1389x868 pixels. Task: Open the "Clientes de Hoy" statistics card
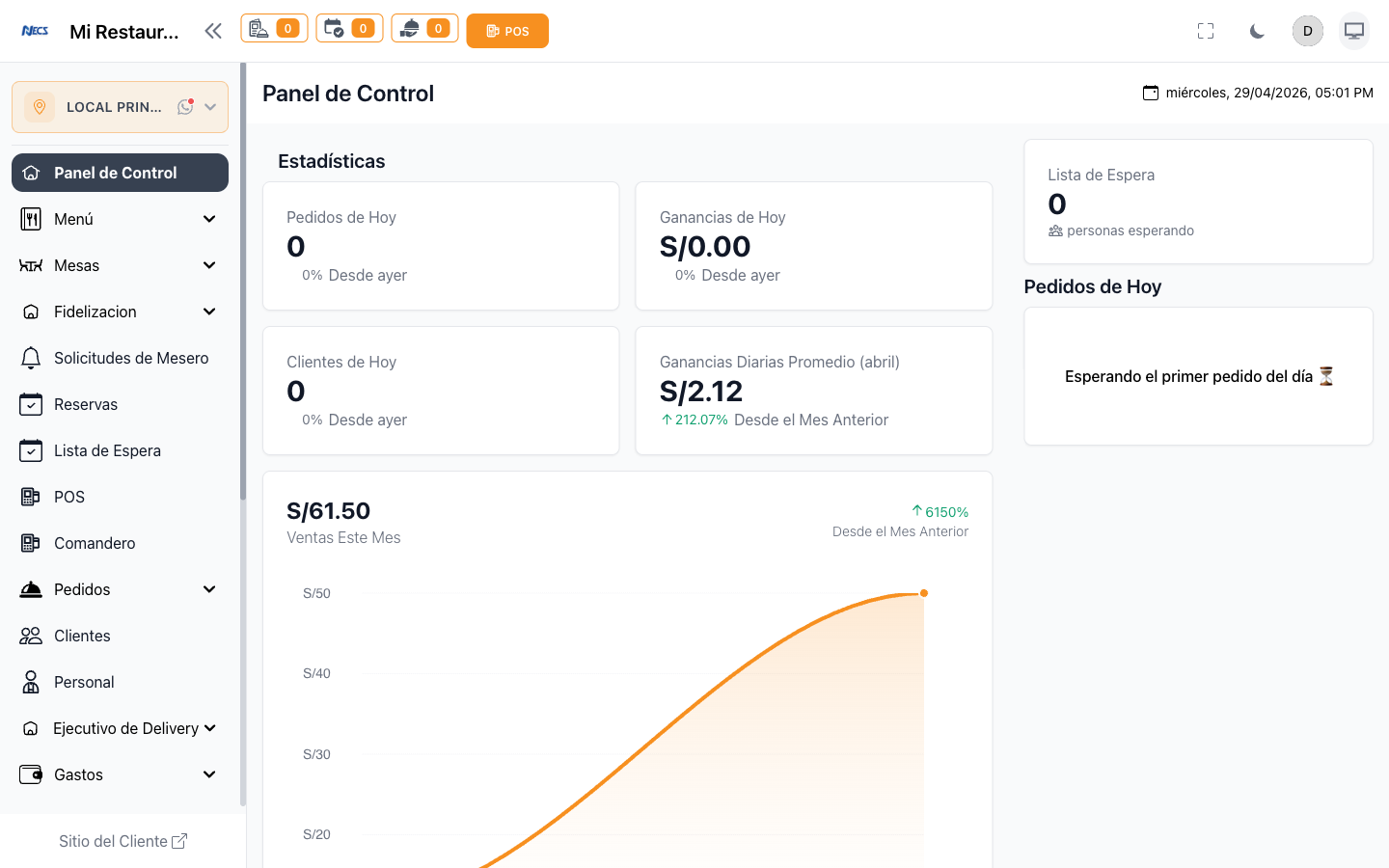click(x=441, y=391)
